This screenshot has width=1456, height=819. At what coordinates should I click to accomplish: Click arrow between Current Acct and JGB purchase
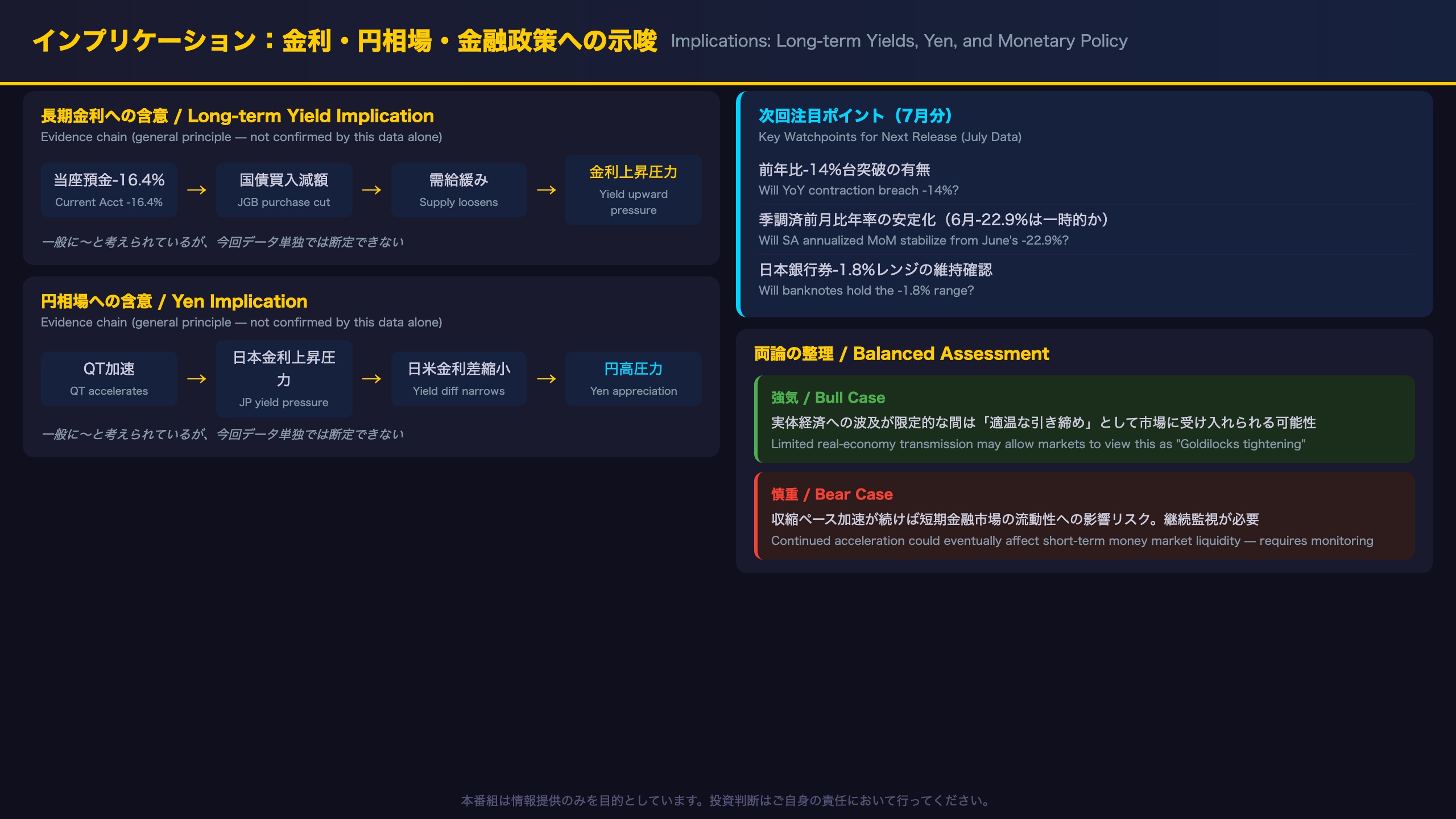197,190
